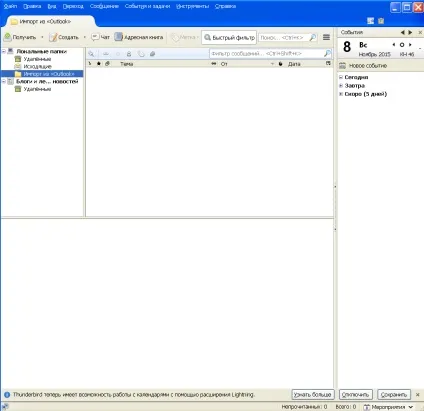Select Удалённые under Блоги и ленты новостей

[37, 89]
